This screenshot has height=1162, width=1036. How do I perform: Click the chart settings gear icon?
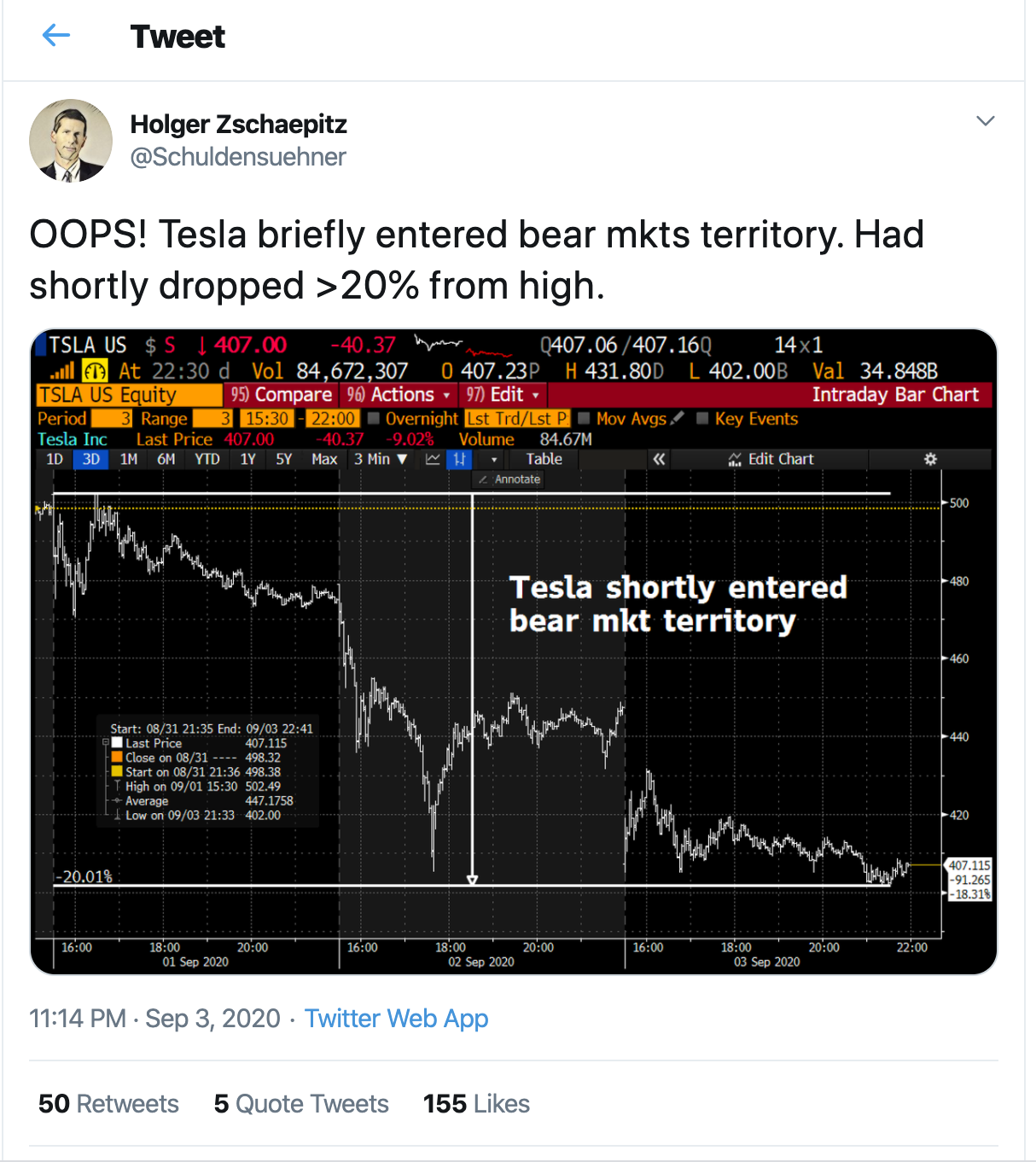point(930,459)
